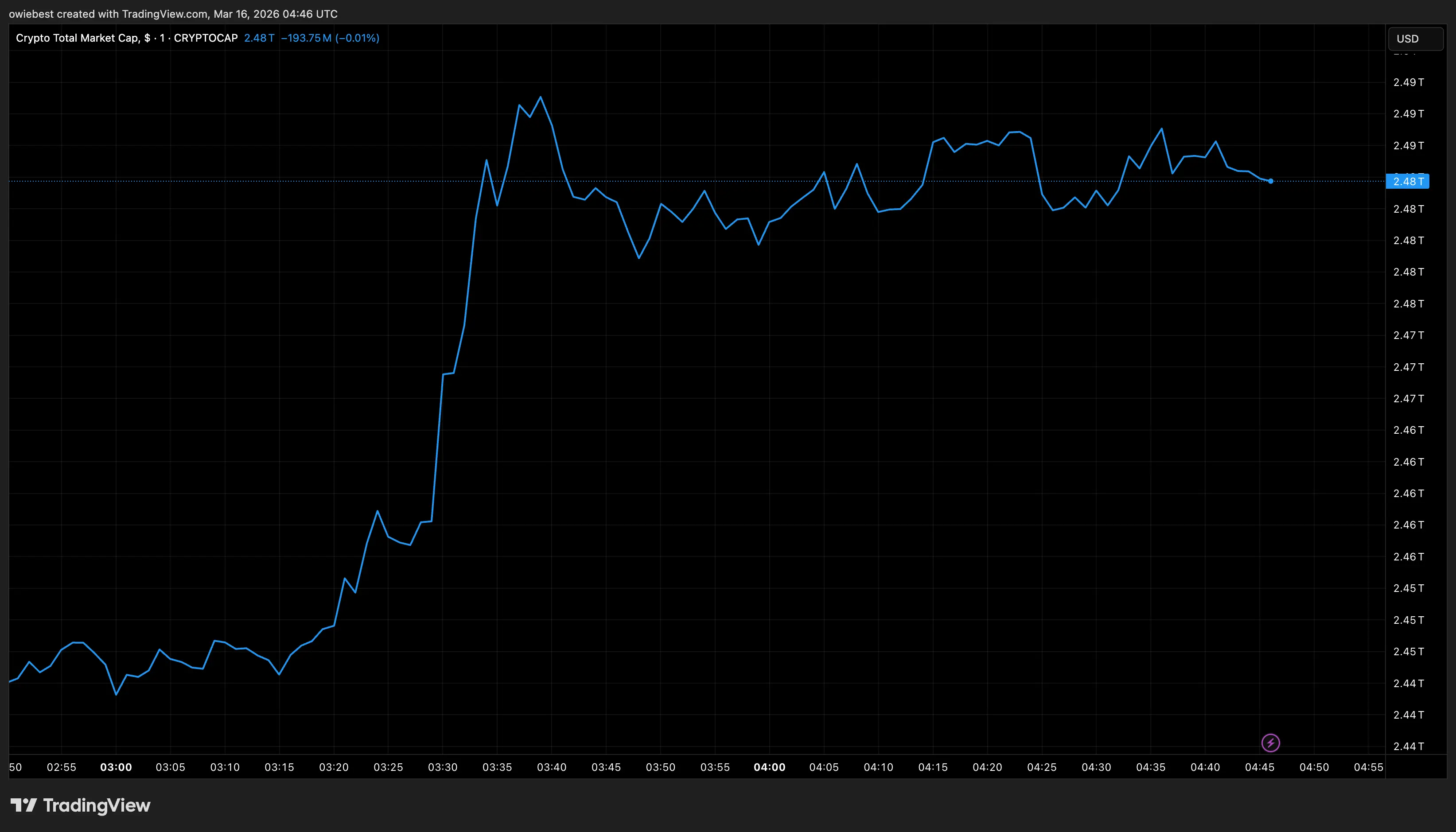Click the purple lightning bolt icon on the chart

click(1270, 743)
